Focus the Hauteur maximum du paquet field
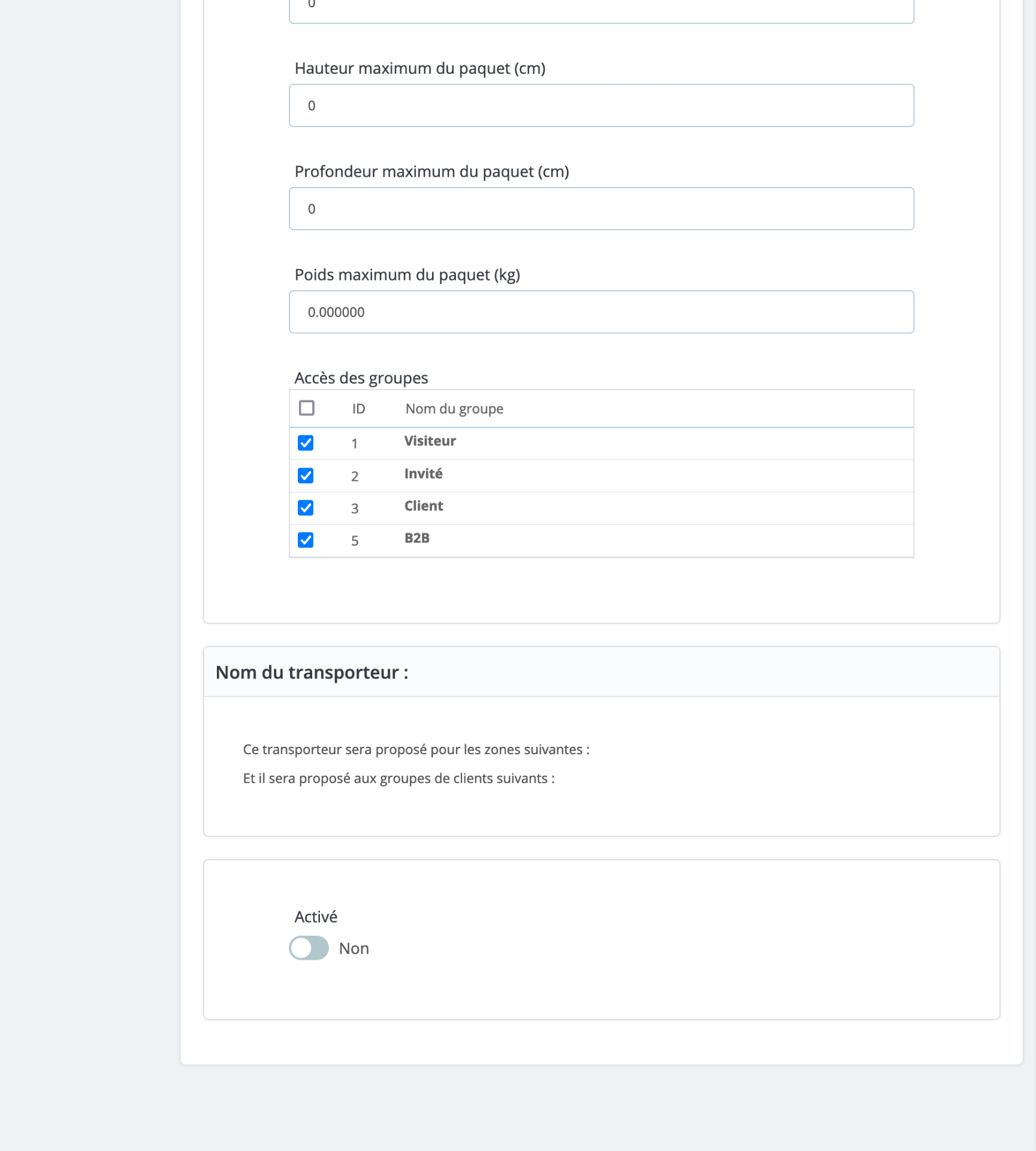This screenshot has height=1151, width=1036. (601, 106)
